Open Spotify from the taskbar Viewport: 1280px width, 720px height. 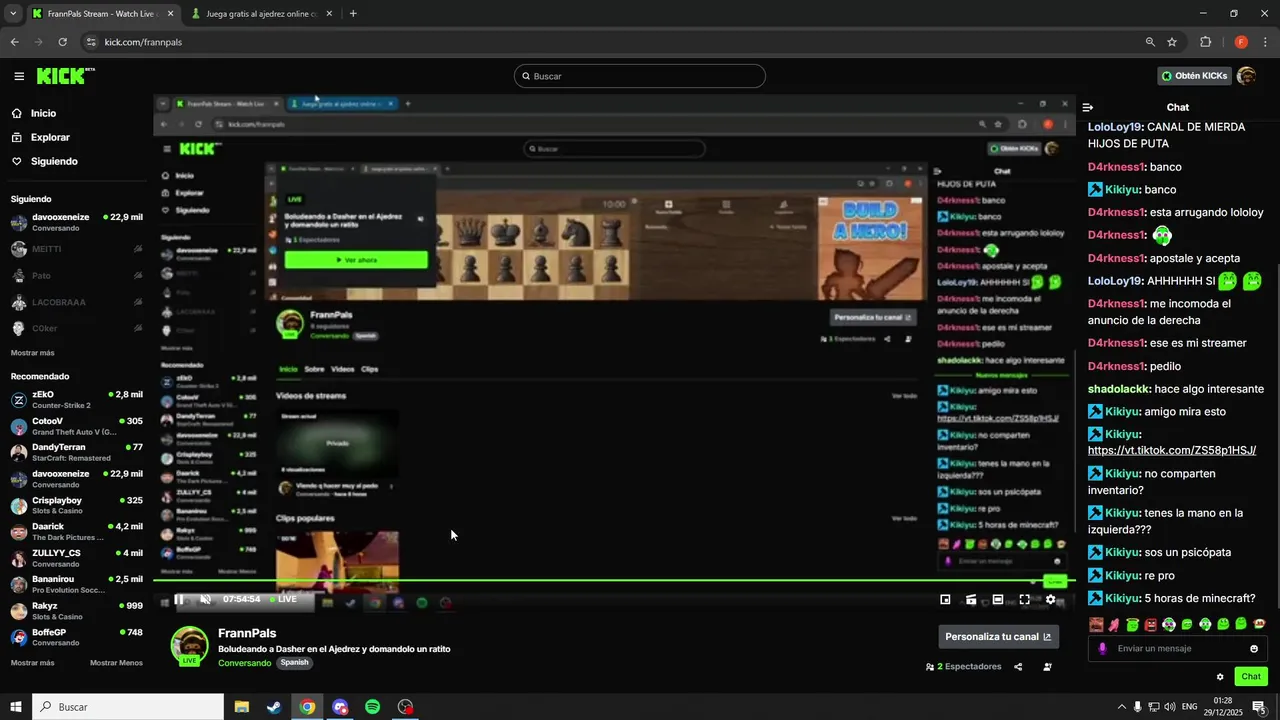coord(372,707)
